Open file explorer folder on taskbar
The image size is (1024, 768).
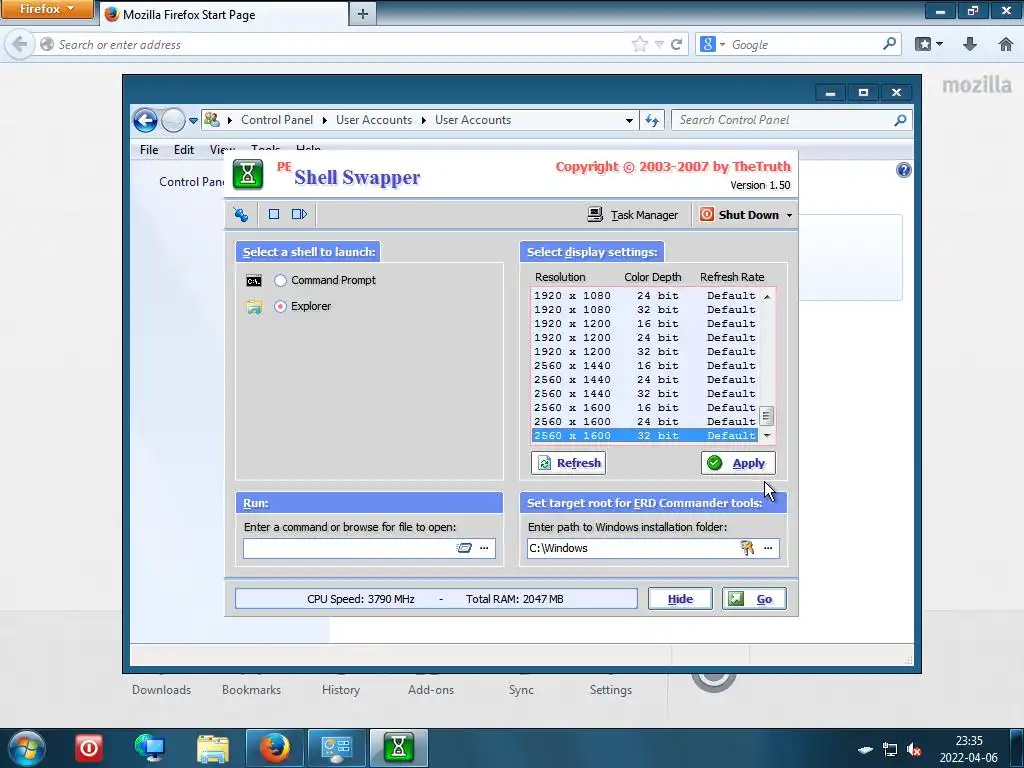click(x=213, y=748)
